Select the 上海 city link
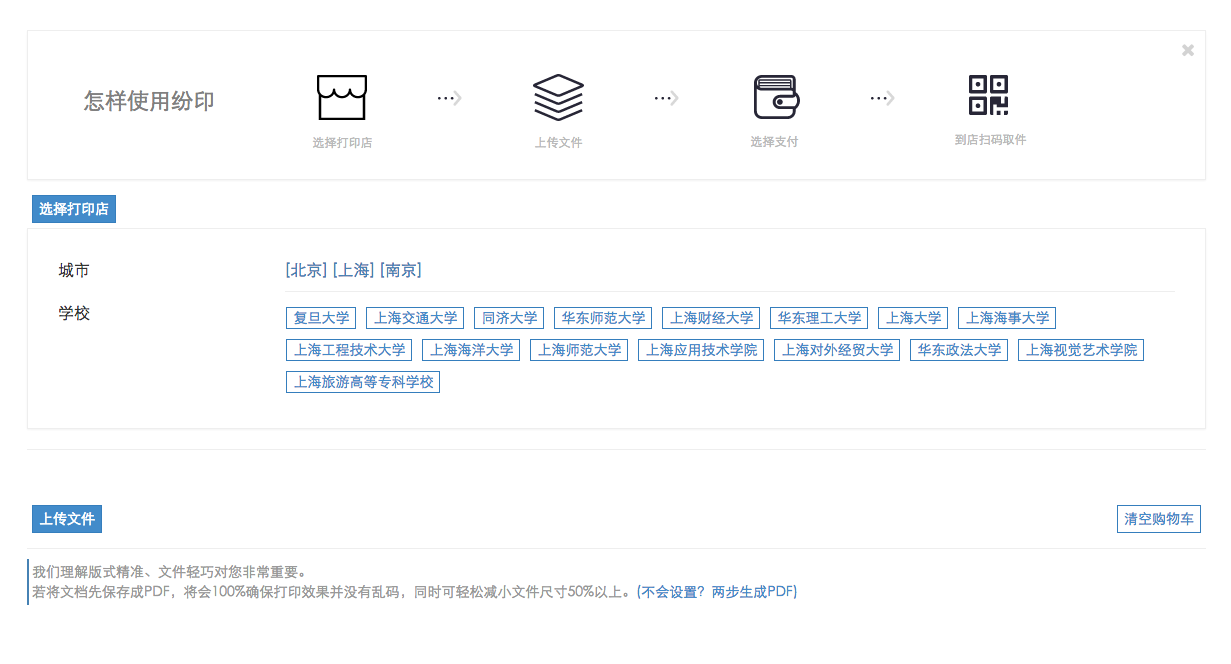This screenshot has width=1231, height=664. click(353, 270)
